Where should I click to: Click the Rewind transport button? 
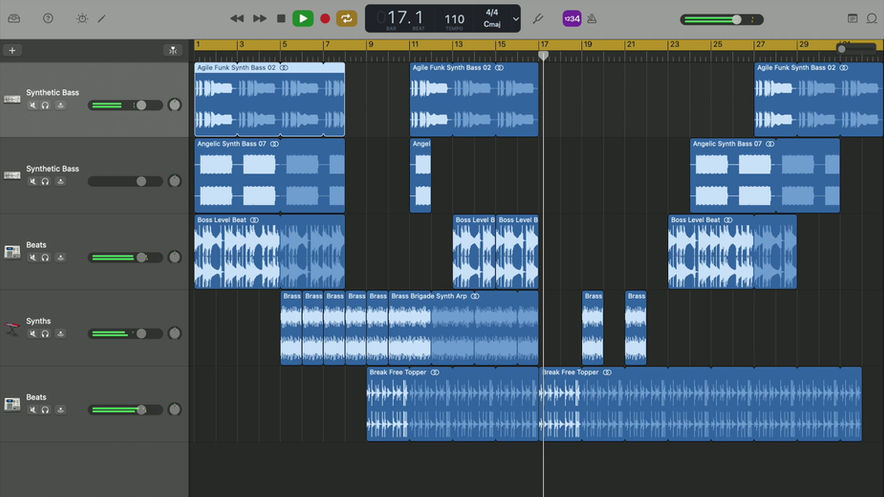click(237, 19)
